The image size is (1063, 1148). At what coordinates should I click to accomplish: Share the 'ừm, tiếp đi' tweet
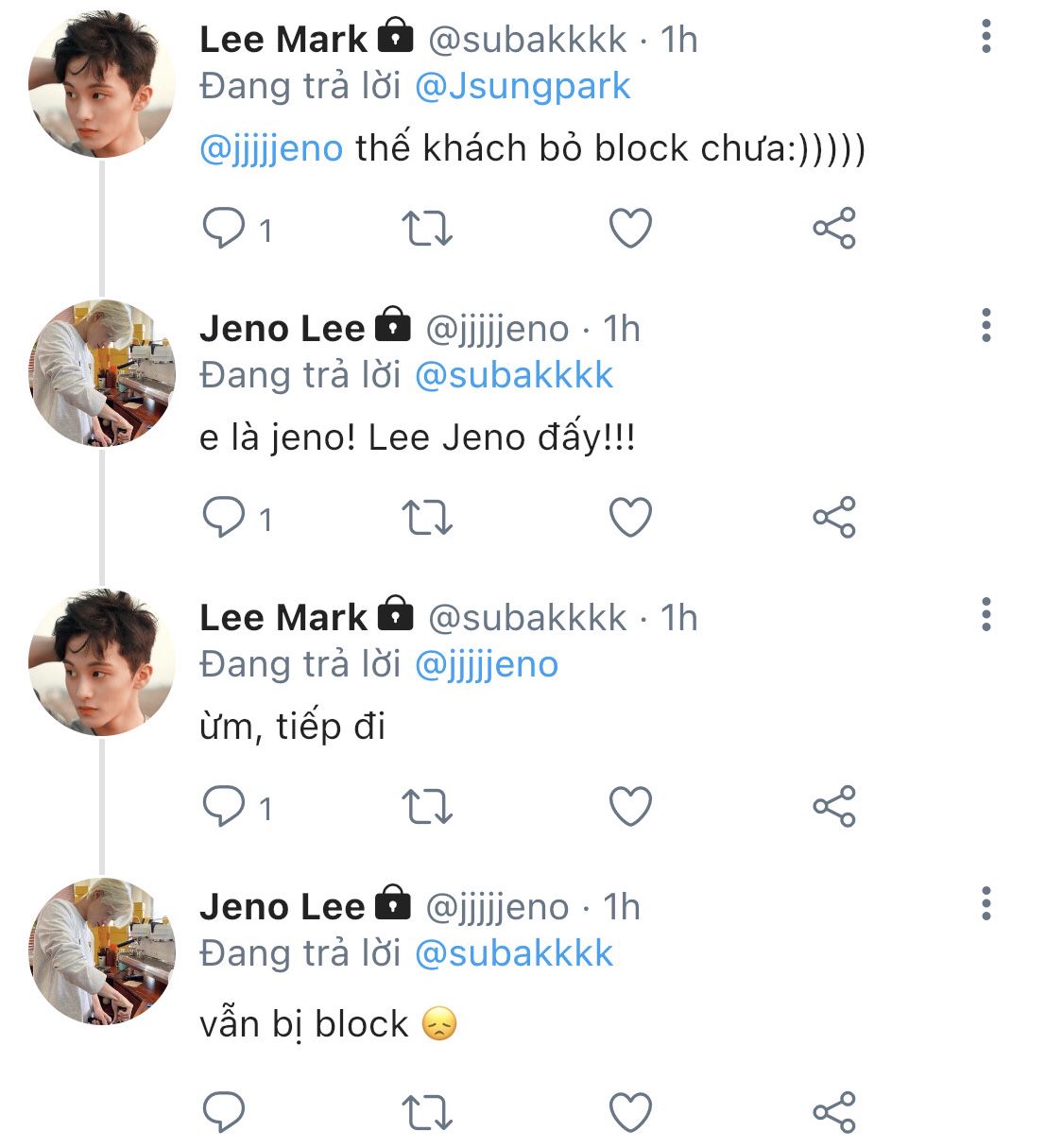pyautogui.click(x=833, y=807)
